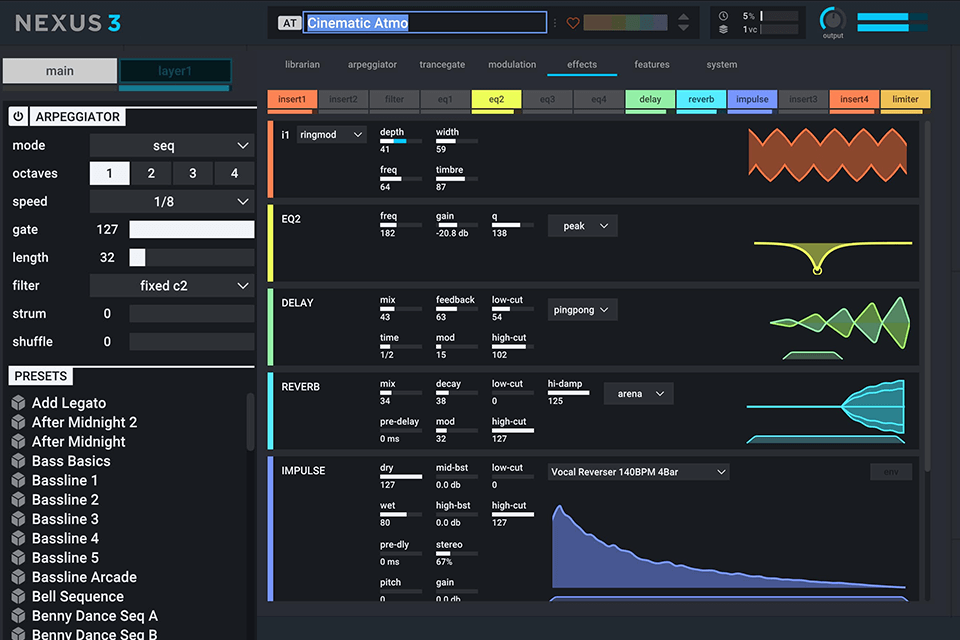Open the arpeggiator mode dropdown

click(172, 146)
